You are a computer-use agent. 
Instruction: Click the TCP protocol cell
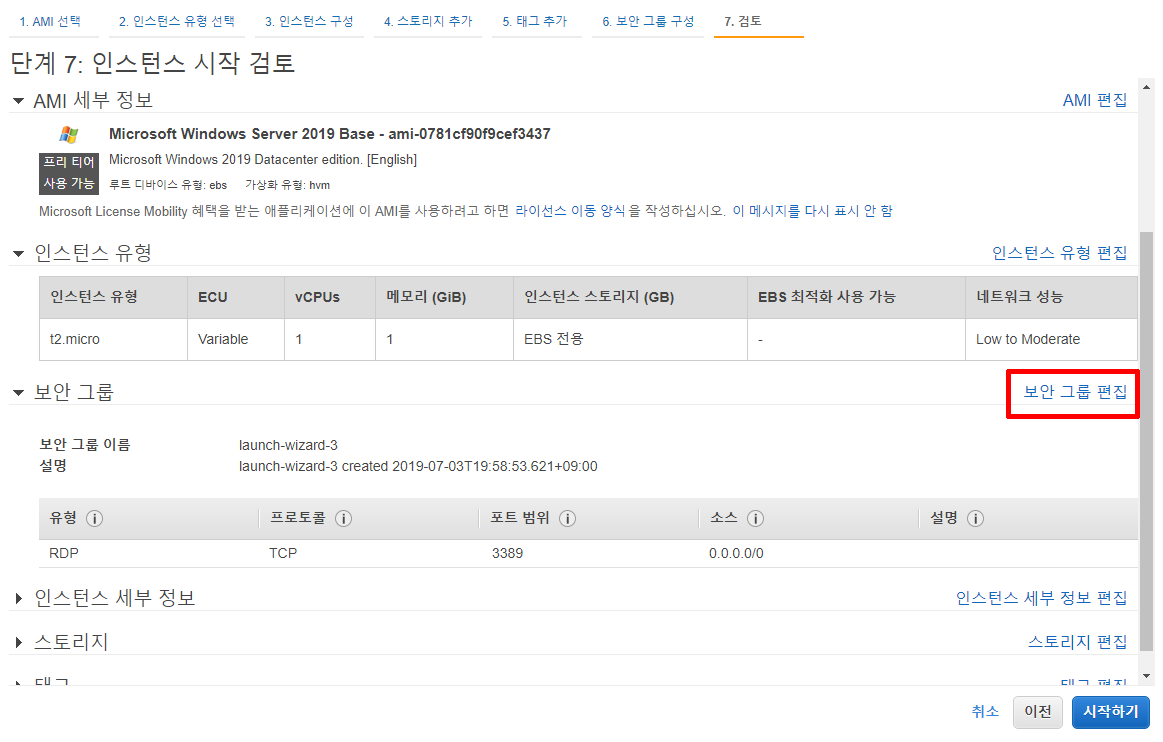tap(283, 554)
